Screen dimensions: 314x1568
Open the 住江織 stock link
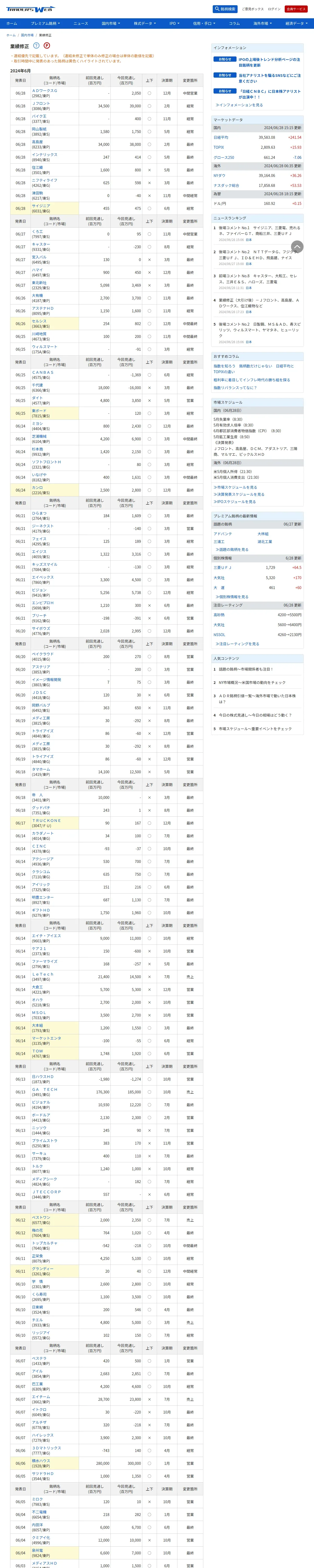[37, 168]
